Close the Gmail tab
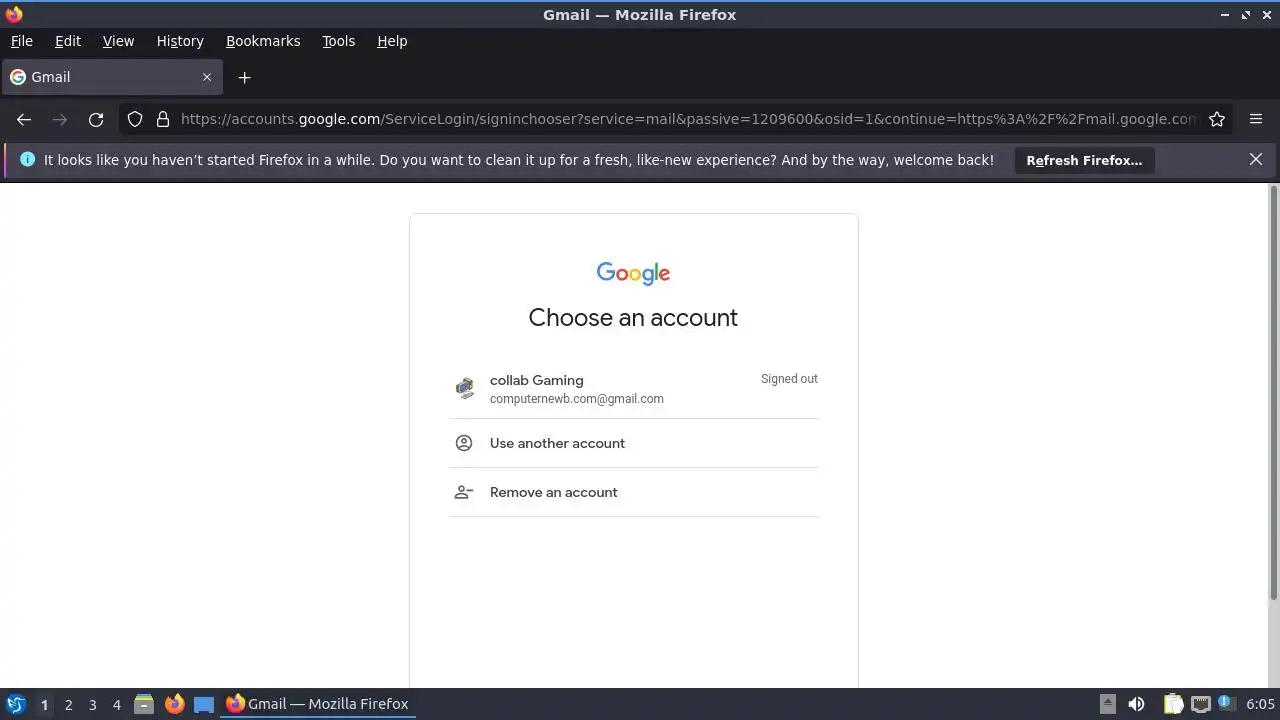The width and height of the screenshot is (1280, 720). (207, 77)
